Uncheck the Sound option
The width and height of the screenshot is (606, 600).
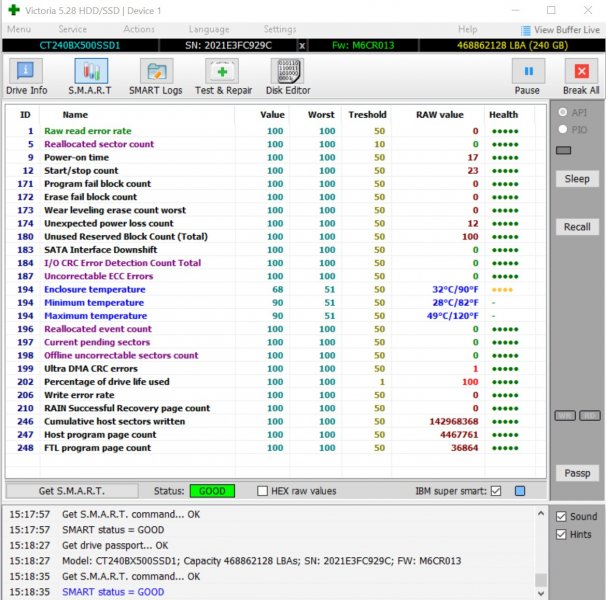click(x=561, y=517)
